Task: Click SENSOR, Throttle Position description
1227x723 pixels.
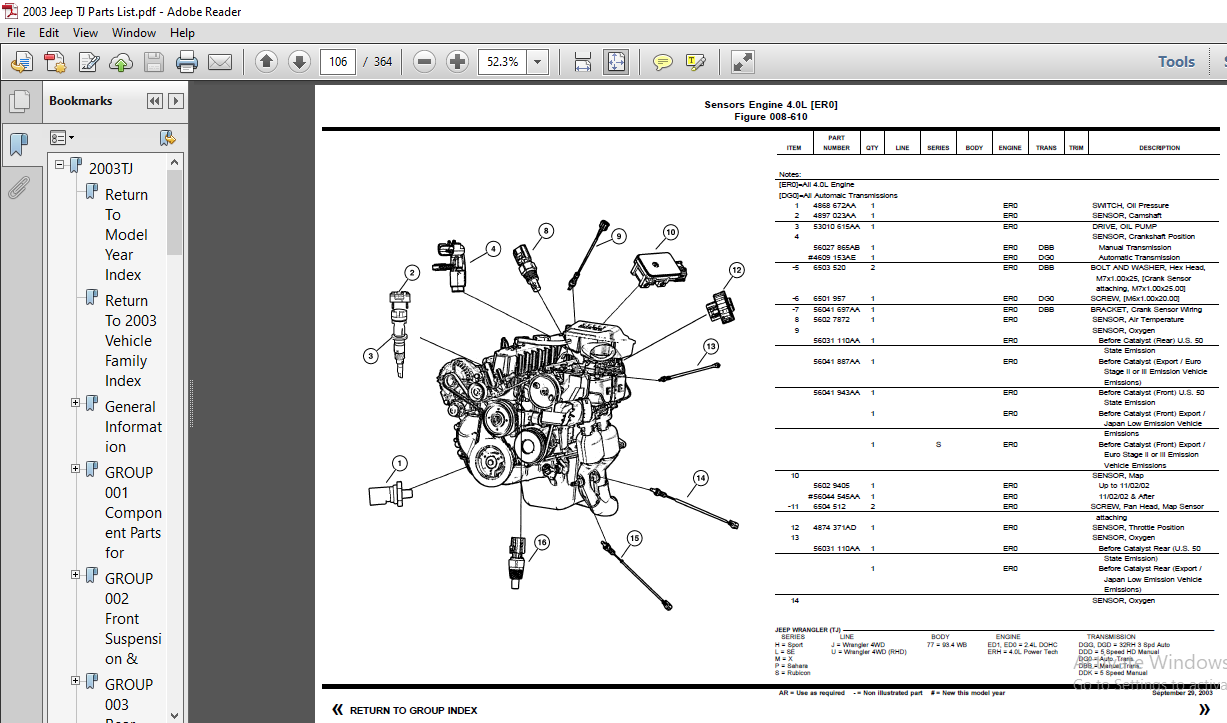Action: (1137, 527)
